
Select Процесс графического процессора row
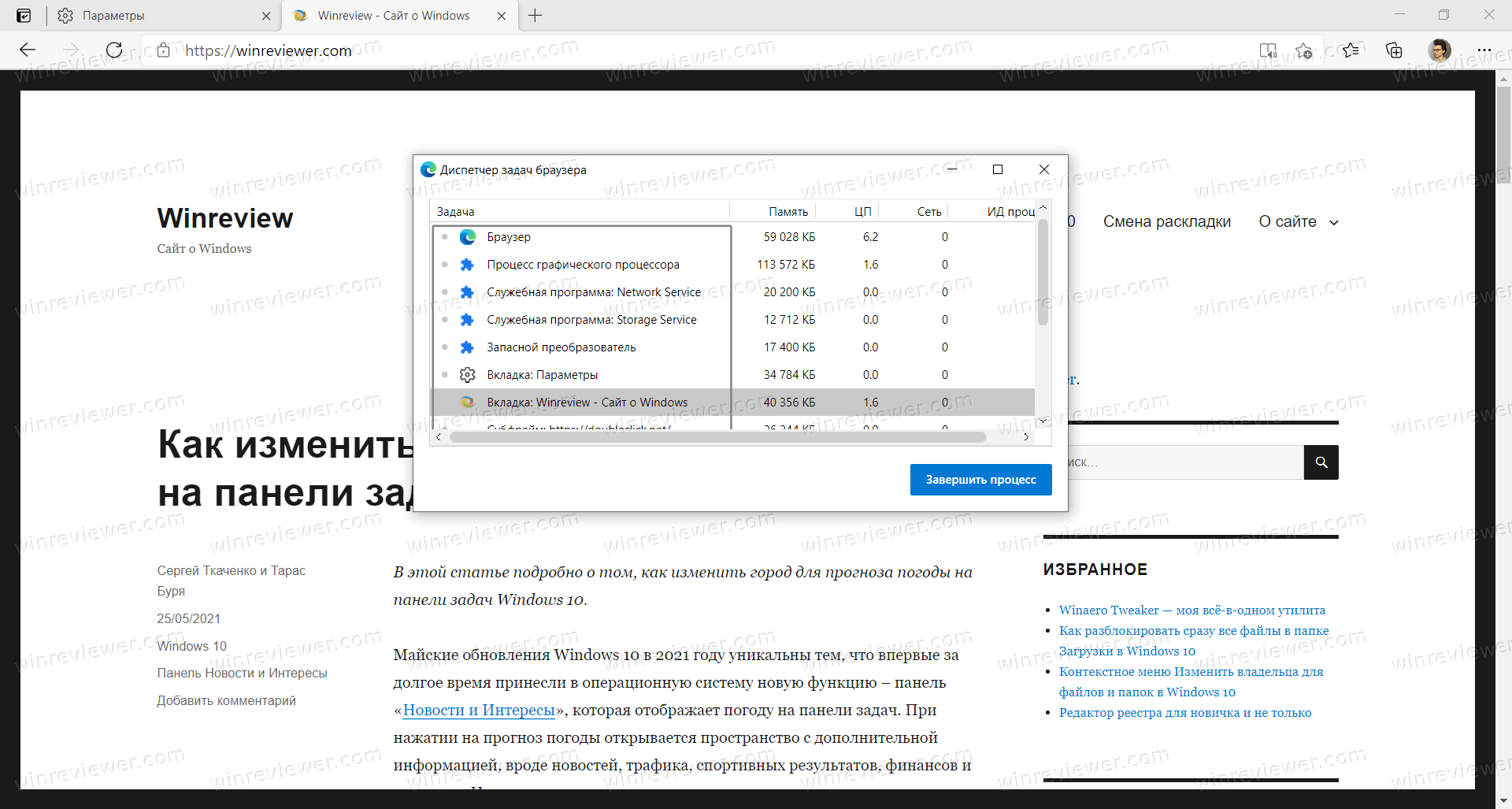(x=732, y=265)
